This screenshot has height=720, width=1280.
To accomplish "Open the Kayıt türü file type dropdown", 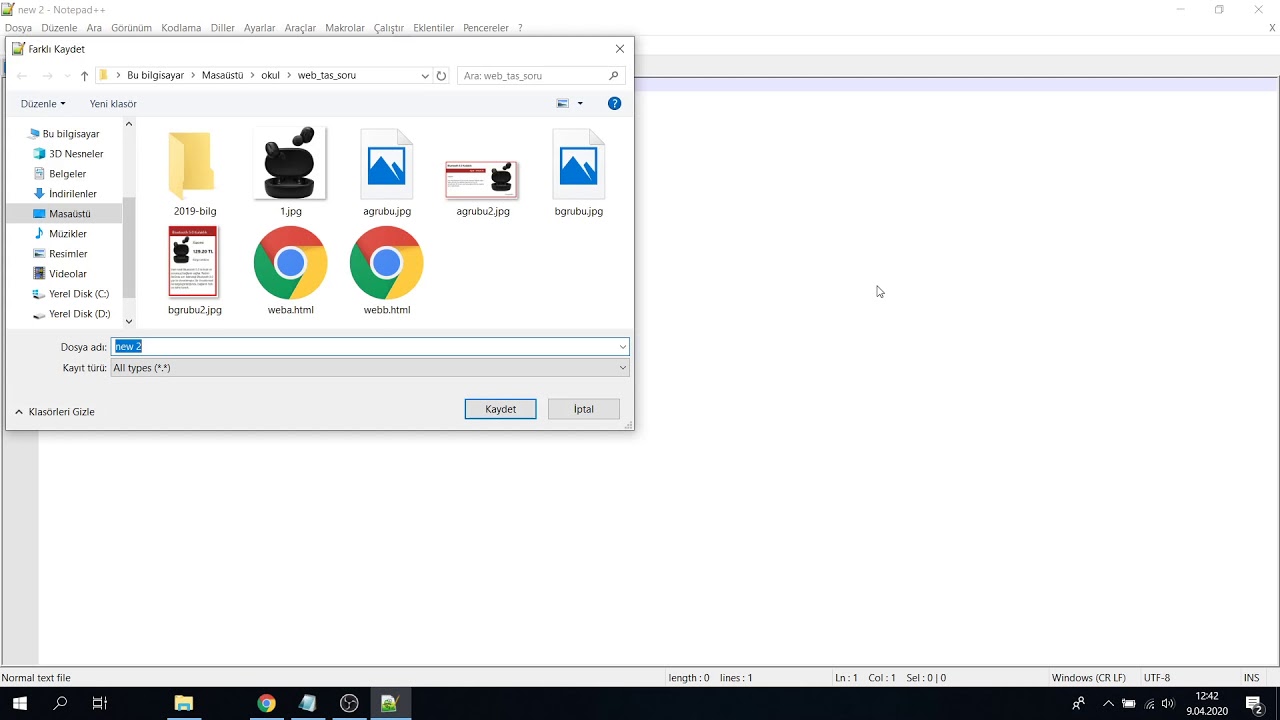I will tap(370, 368).
